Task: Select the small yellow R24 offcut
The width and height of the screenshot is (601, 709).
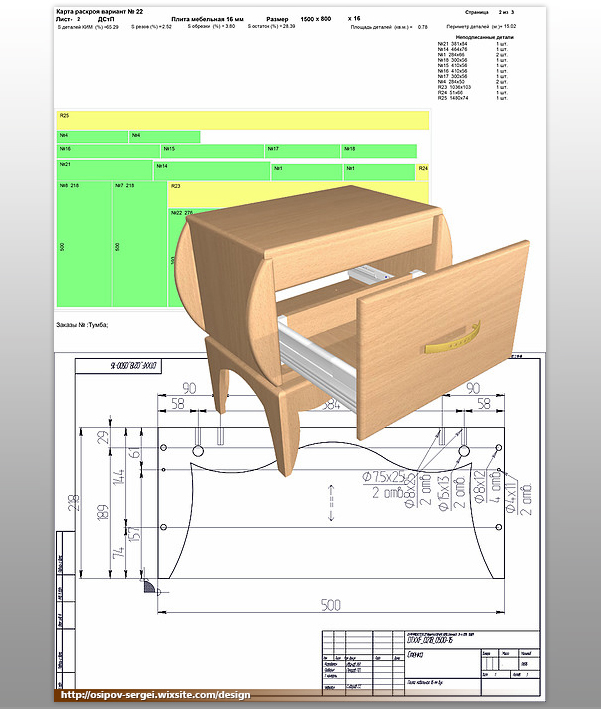Action: pos(422,172)
